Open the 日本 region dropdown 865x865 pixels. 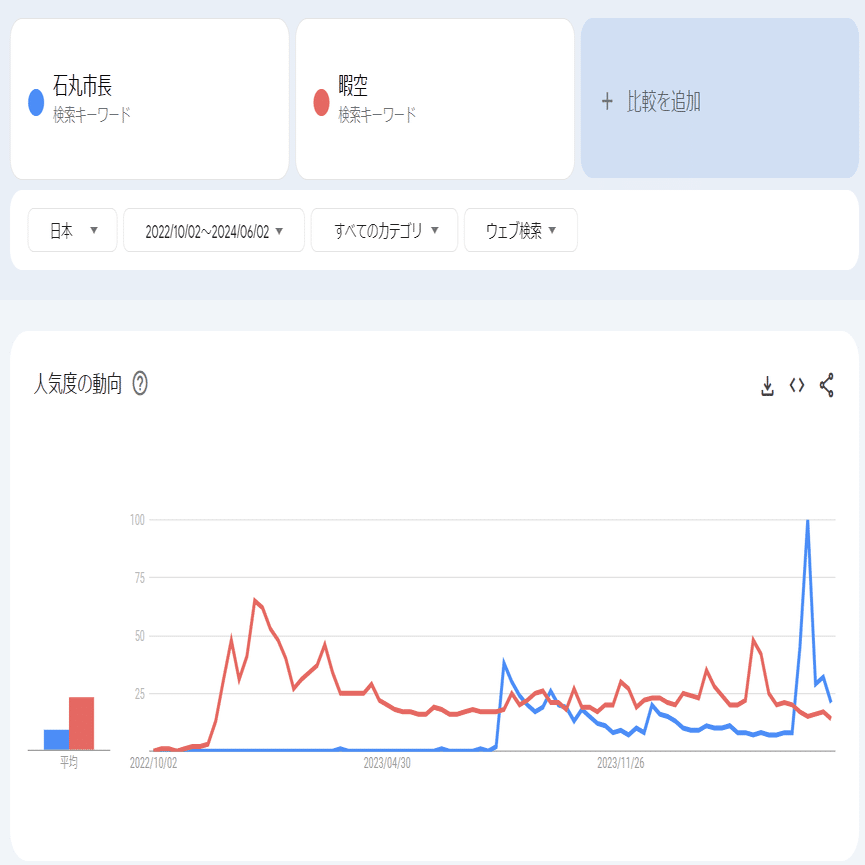click(x=73, y=231)
